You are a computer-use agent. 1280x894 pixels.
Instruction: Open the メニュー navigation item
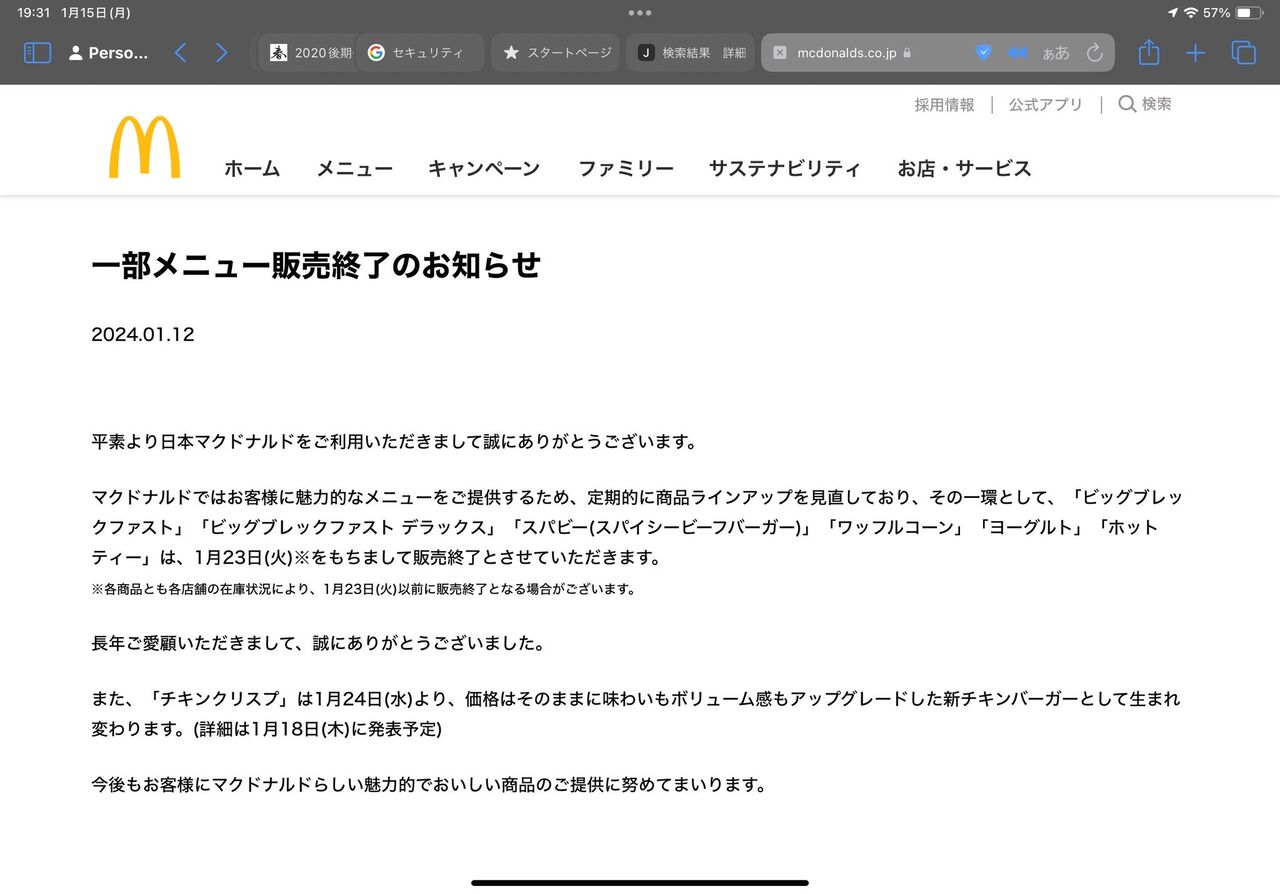click(x=354, y=169)
